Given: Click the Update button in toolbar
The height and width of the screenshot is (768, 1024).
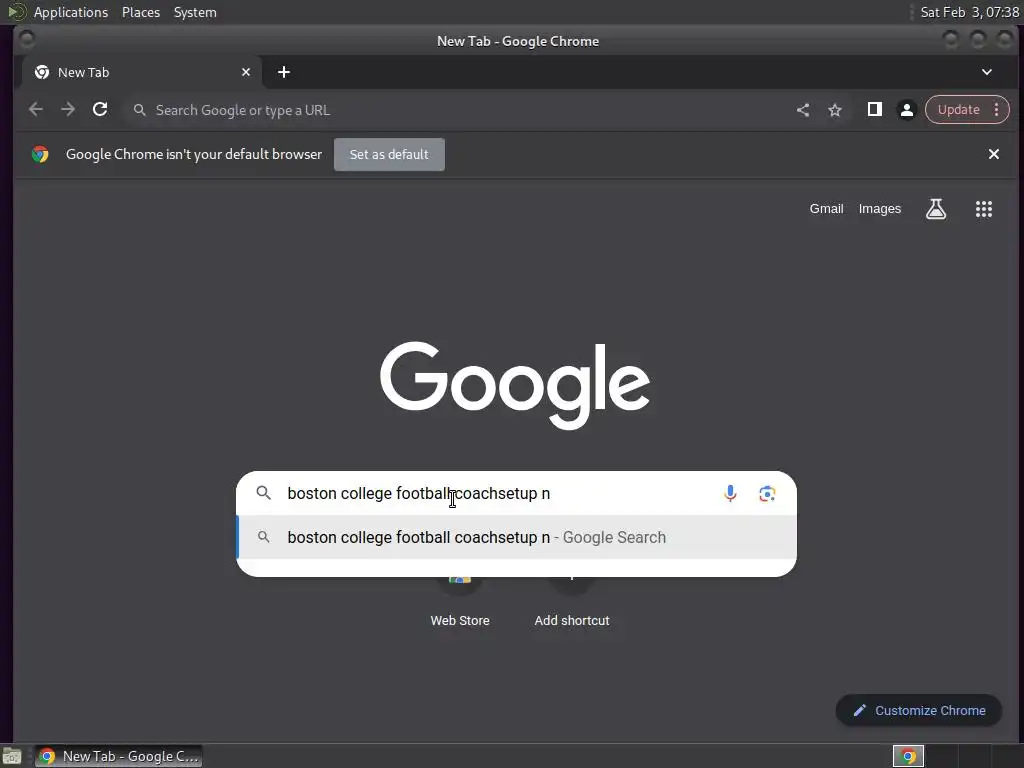Looking at the screenshot, I should [958, 110].
